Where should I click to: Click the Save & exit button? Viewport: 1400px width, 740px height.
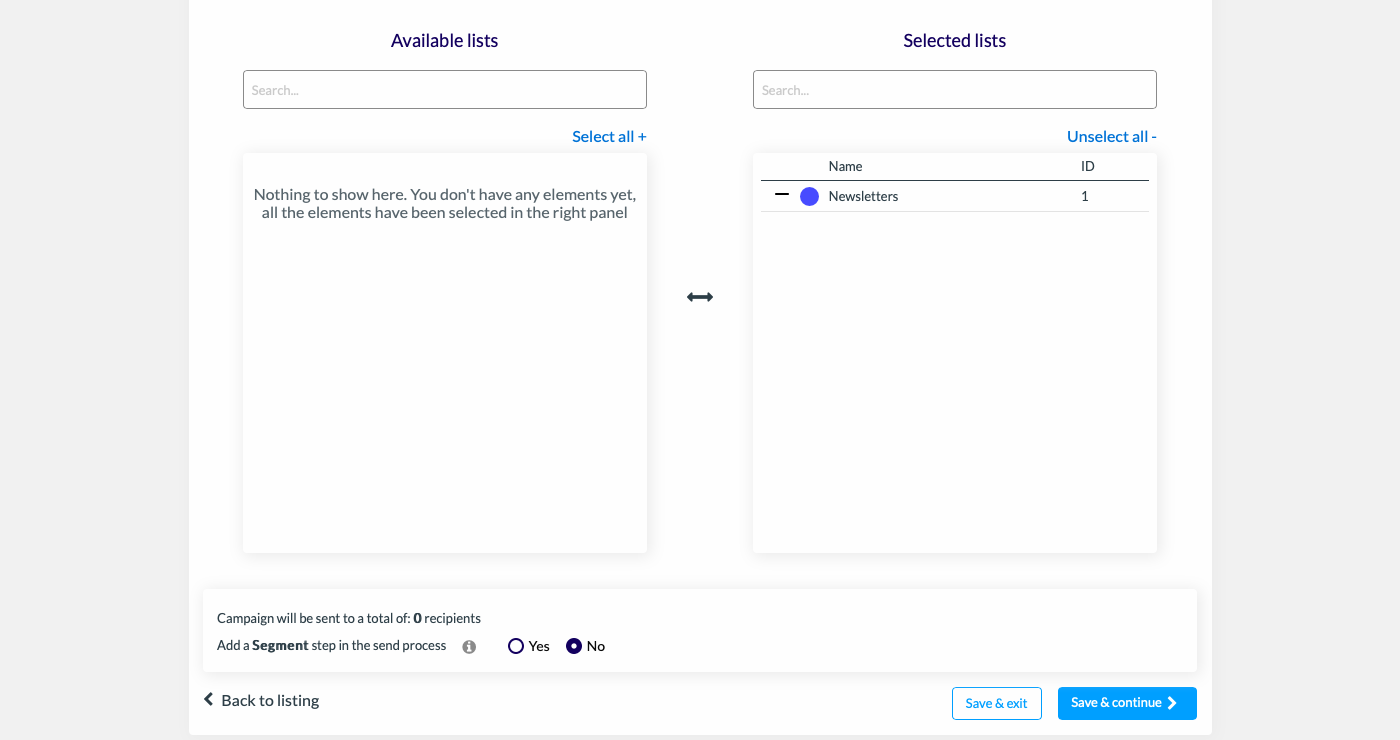997,703
